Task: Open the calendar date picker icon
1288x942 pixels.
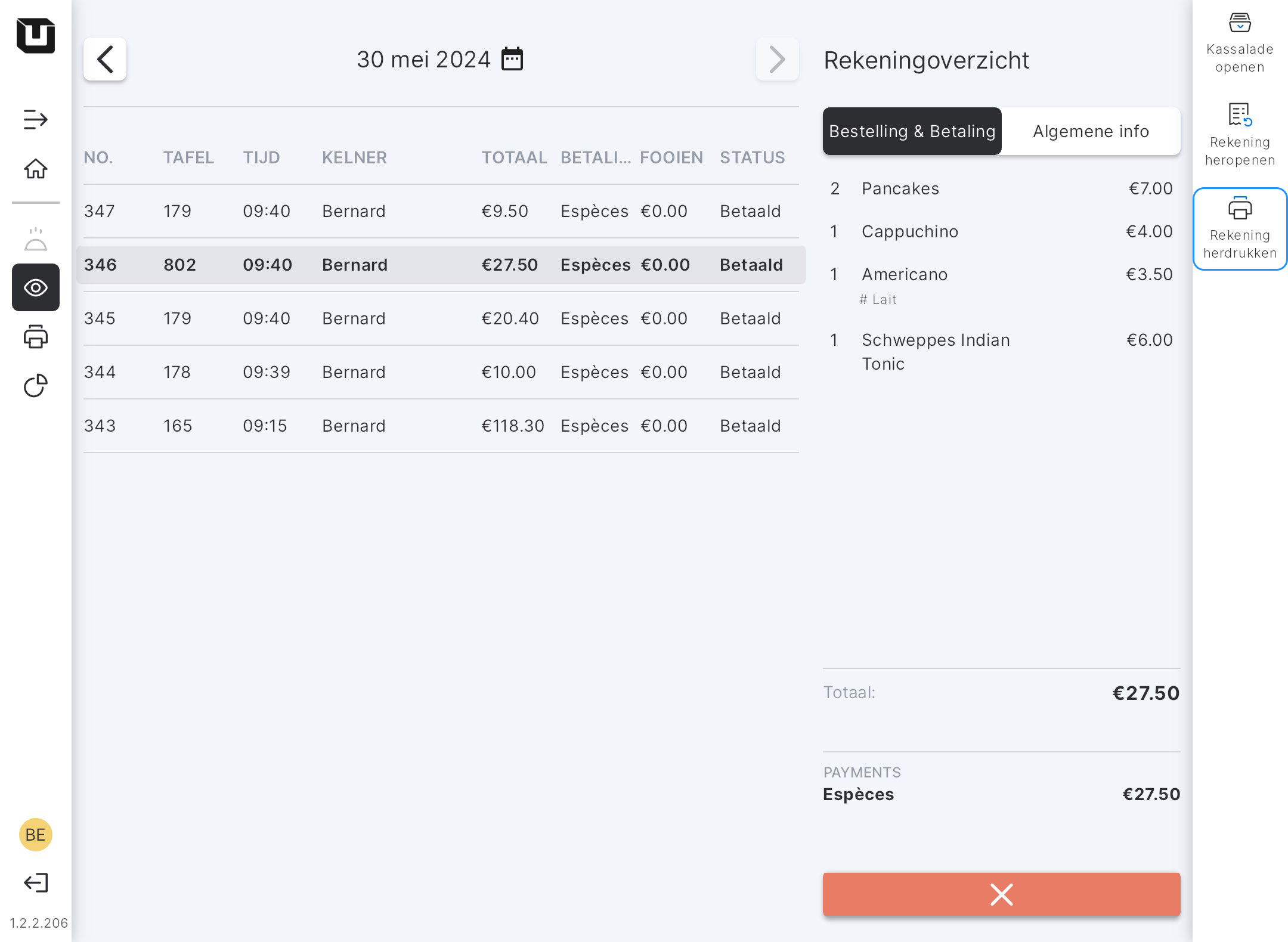Action: click(x=512, y=59)
